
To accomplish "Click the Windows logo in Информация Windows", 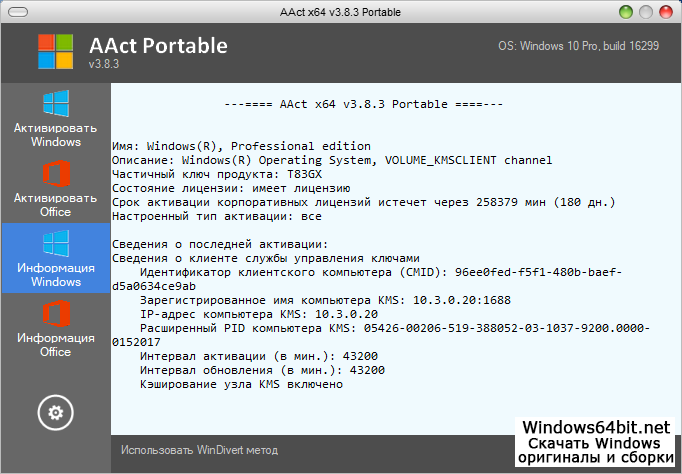I will click(x=55, y=243).
